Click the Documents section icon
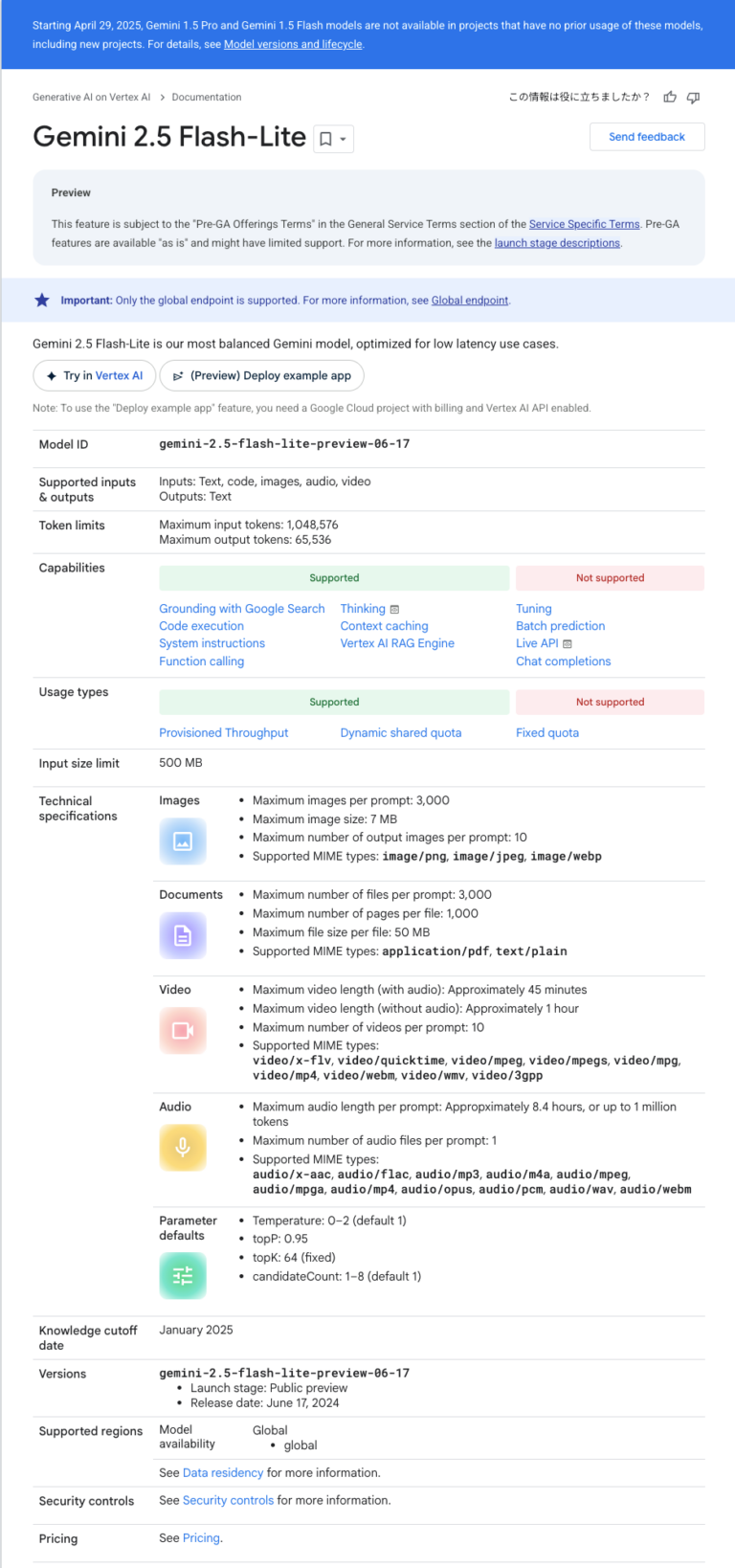The width and height of the screenshot is (735, 1568). (x=183, y=935)
